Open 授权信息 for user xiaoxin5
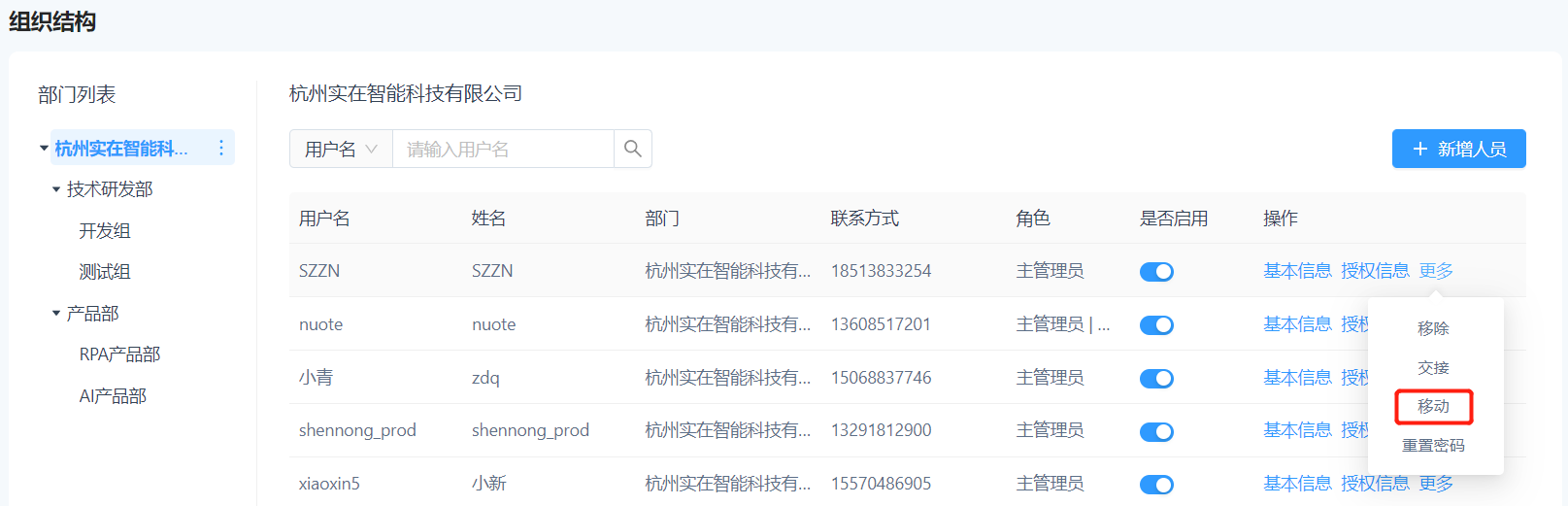1568x506 pixels. (1375, 484)
